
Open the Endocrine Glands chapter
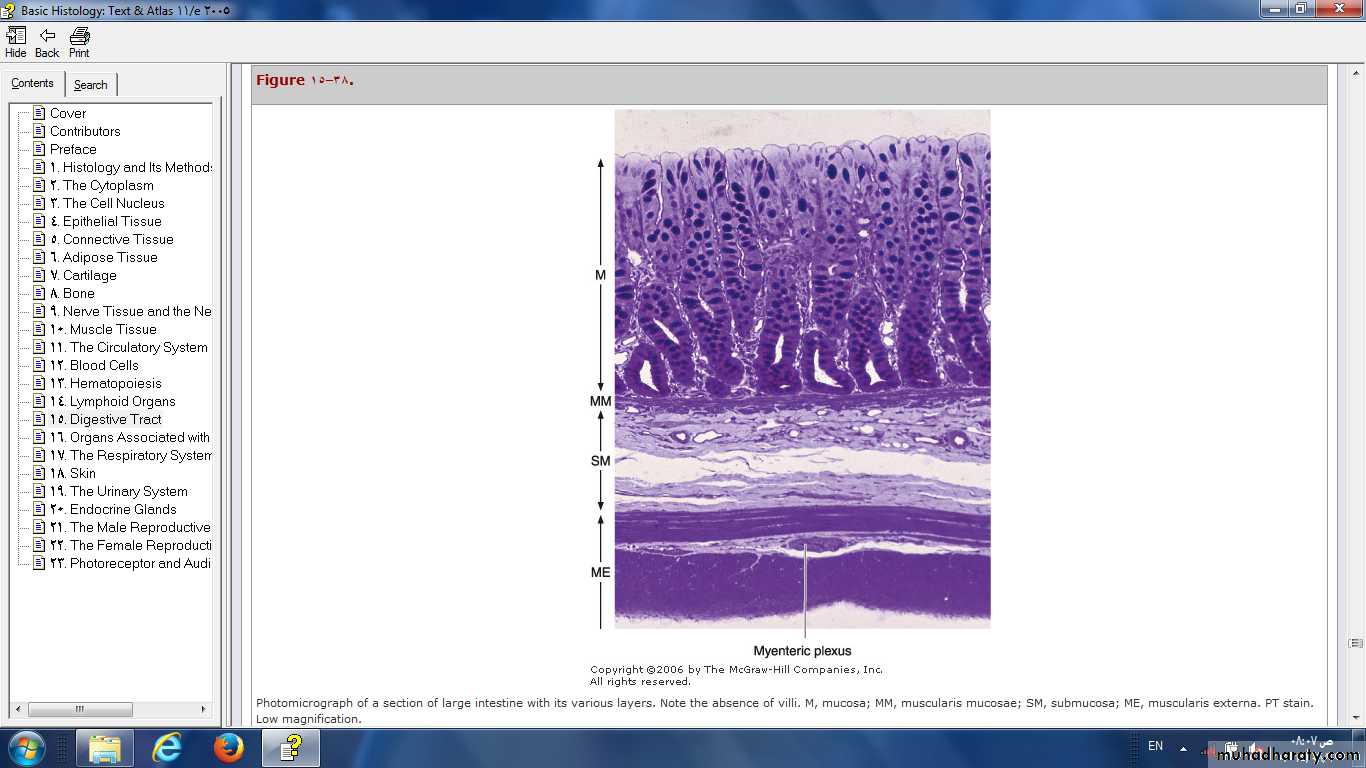click(x=122, y=509)
